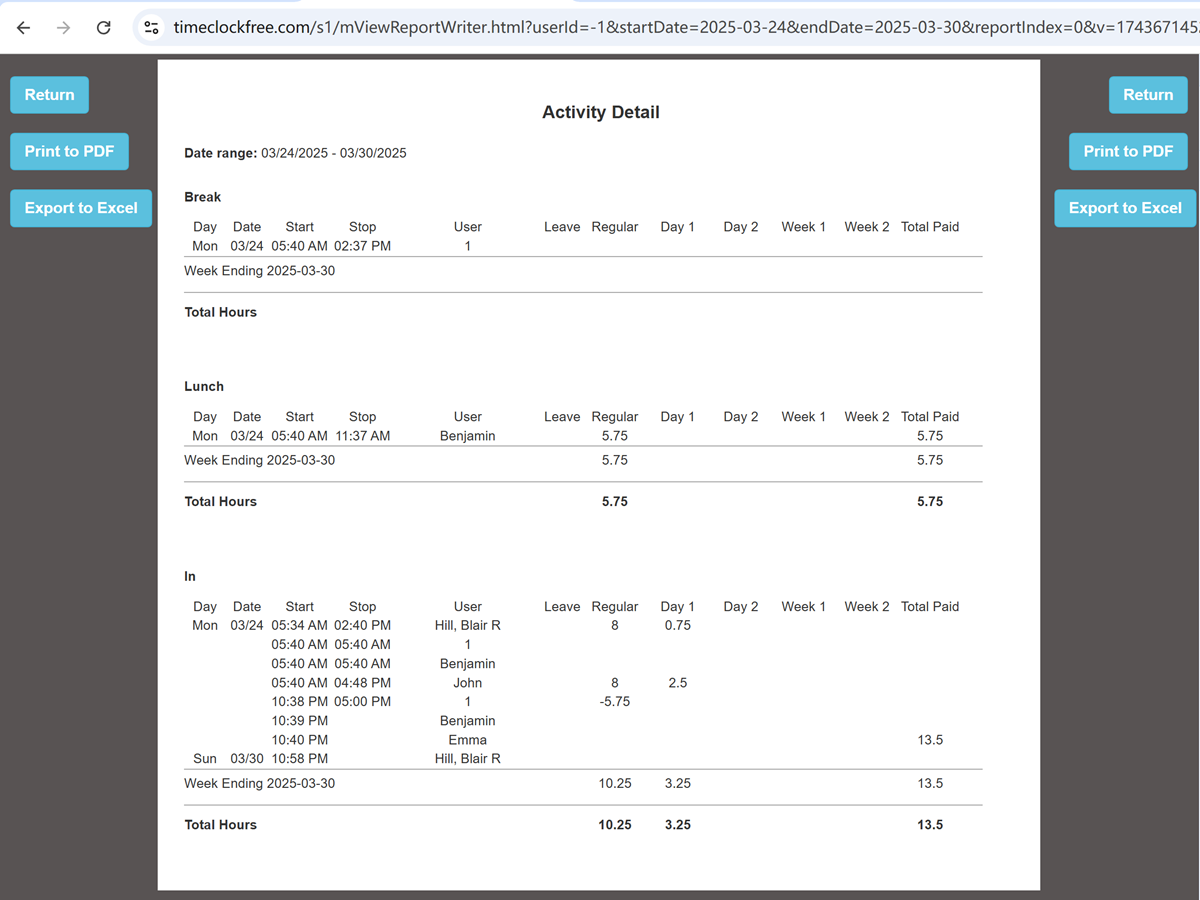This screenshot has width=1200, height=900.
Task: Focus the timeclockfree.com address bar URL
Action: (x=685, y=27)
